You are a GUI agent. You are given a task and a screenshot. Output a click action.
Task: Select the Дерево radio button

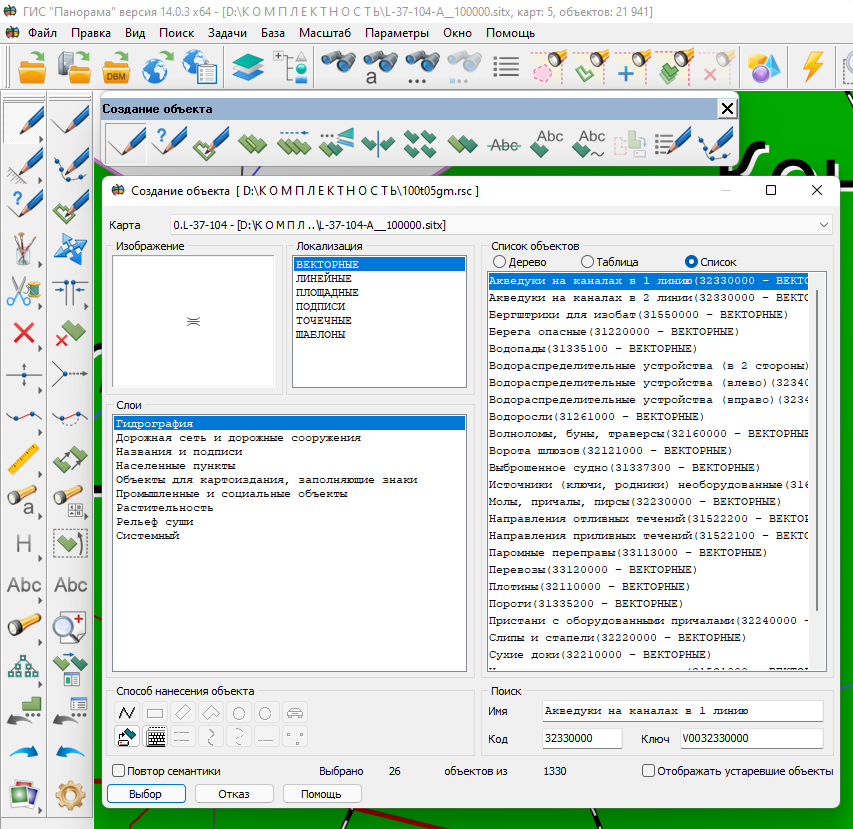[500, 261]
